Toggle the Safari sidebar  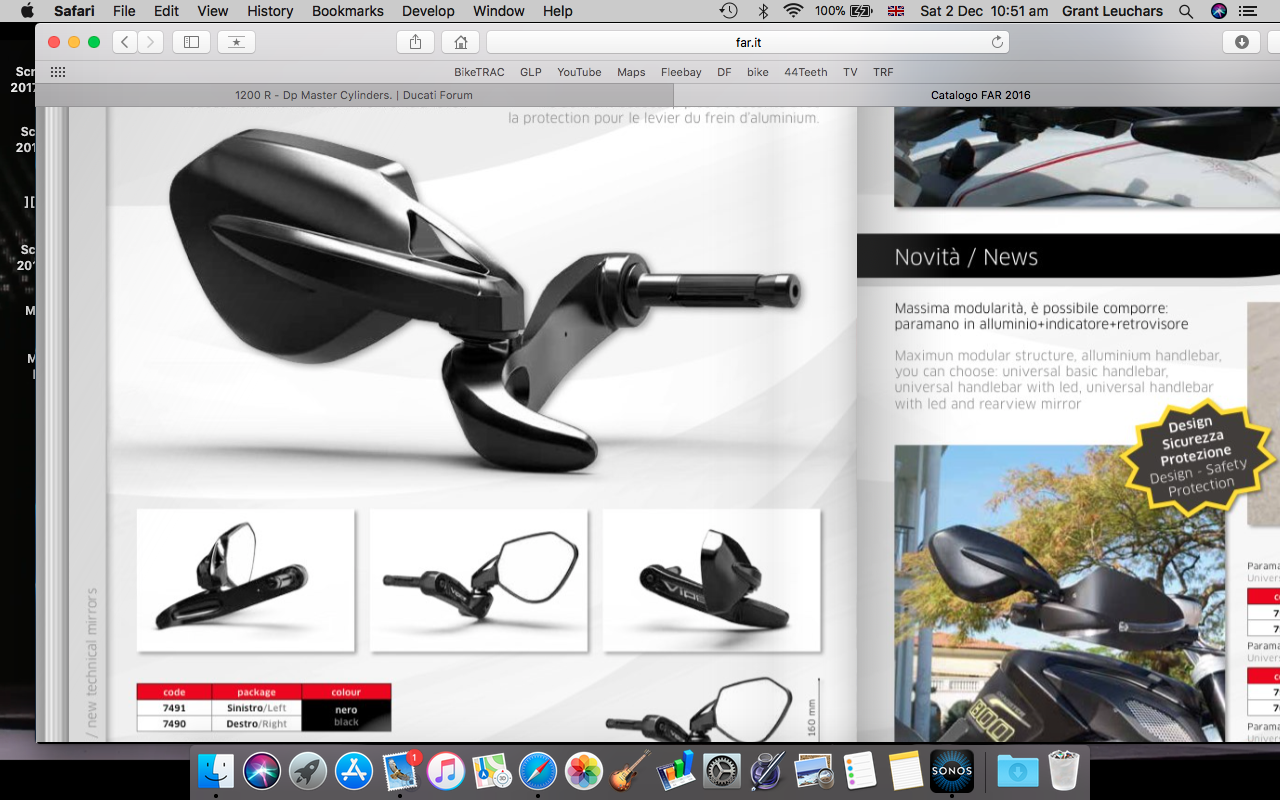(191, 42)
